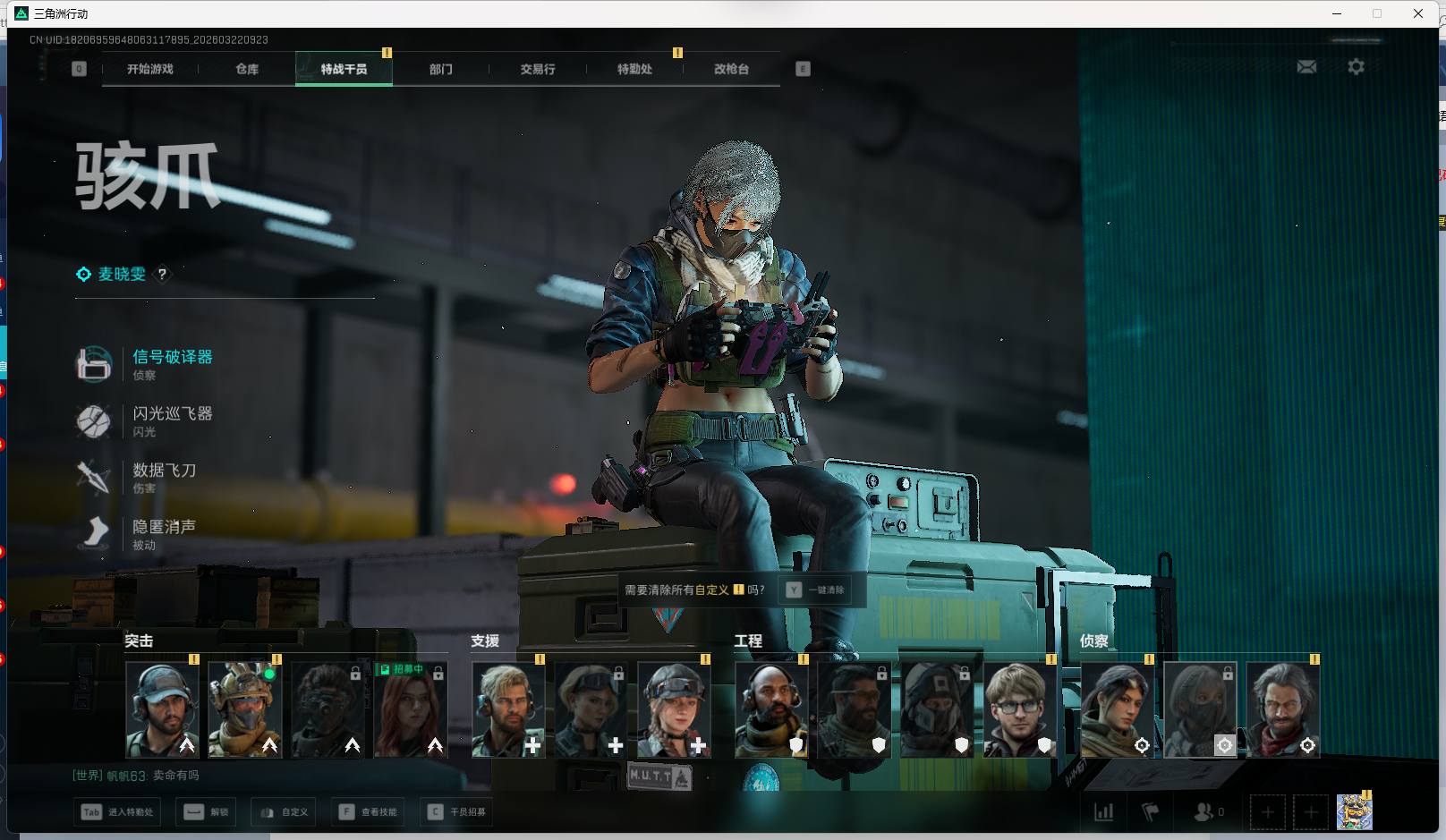The width and height of the screenshot is (1446, 840).
Task: Click the first empty squad slot plus
Action: pyautogui.click(x=1267, y=812)
